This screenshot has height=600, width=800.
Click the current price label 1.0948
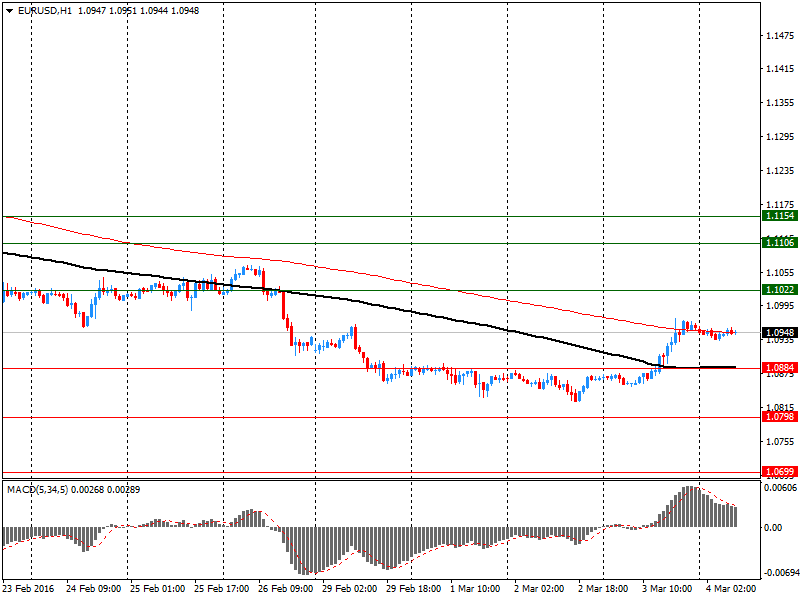[x=780, y=333]
